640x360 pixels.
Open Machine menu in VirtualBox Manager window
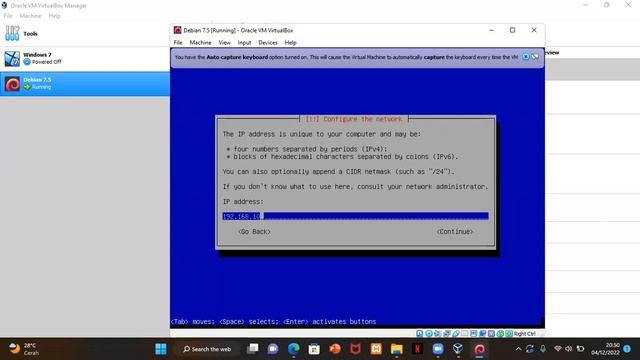click(30, 16)
